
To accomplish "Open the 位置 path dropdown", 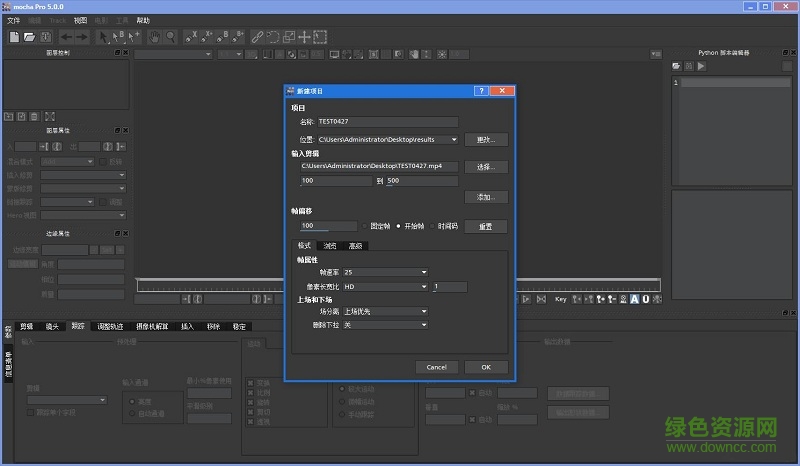I will click(454, 140).
